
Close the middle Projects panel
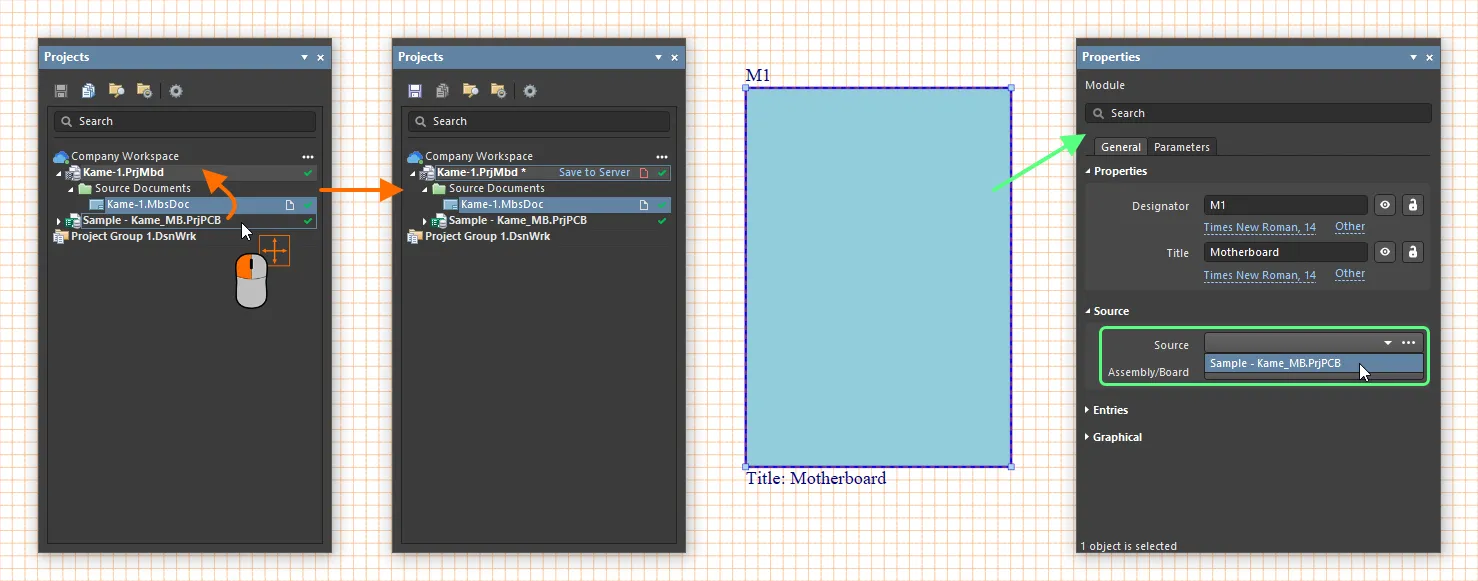[675, 58]
